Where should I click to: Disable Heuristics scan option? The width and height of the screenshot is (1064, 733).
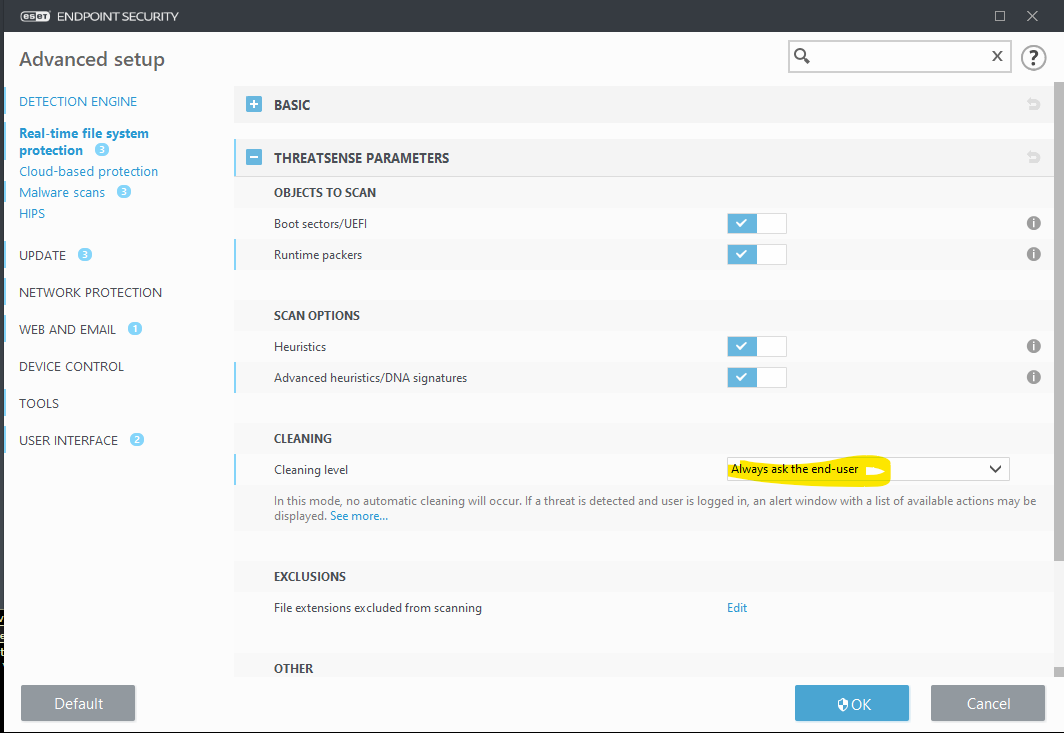[x=757, y=346]
